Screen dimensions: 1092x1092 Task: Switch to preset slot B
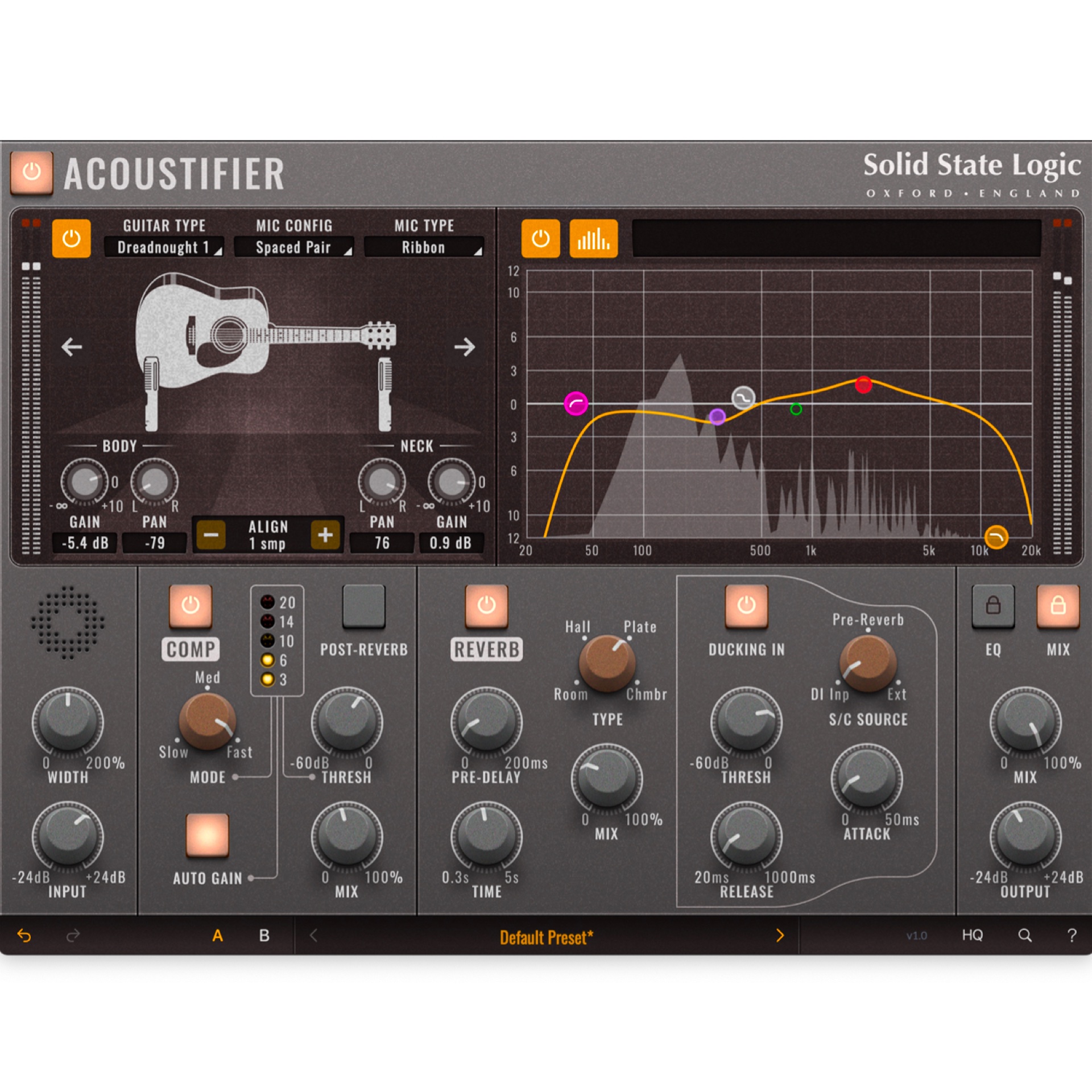point(264,936)
